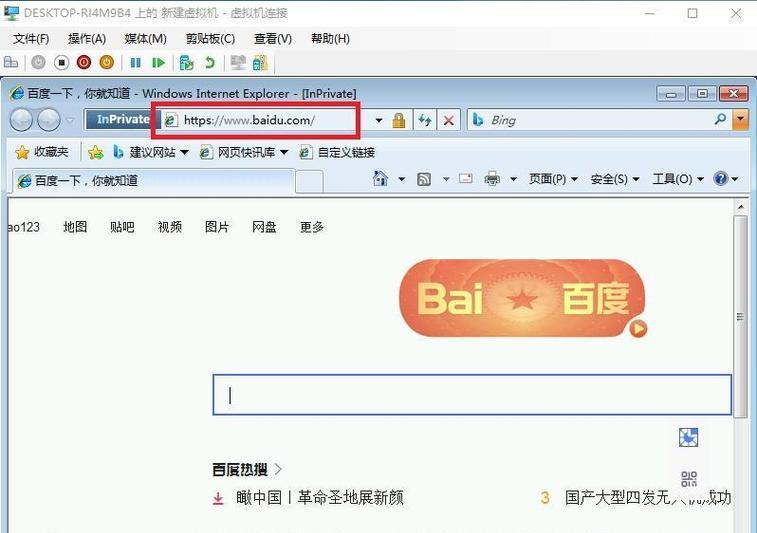
Task: Open search provider dropdown arrow
Action: point(740,120)
